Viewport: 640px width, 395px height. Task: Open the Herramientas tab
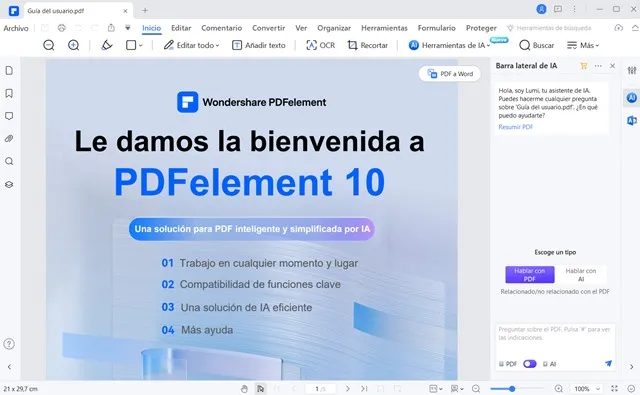point(384,28)
